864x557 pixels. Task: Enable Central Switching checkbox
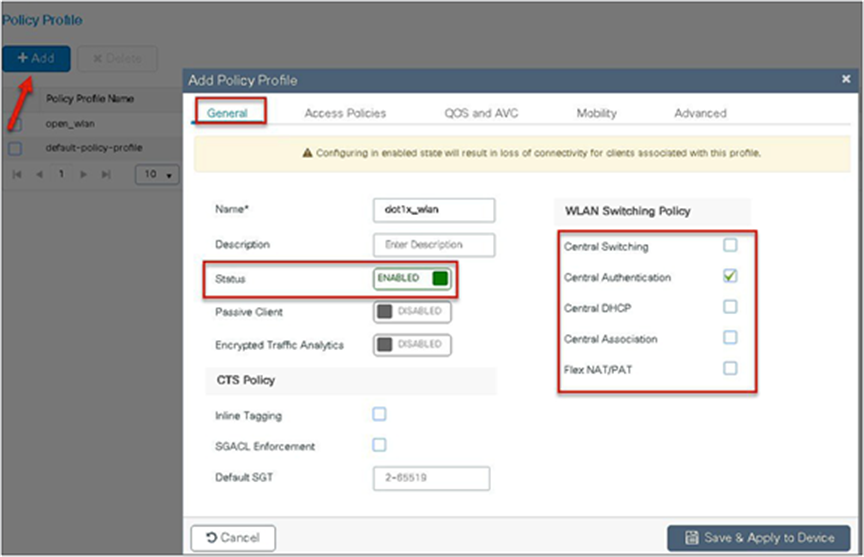point(730,245)
